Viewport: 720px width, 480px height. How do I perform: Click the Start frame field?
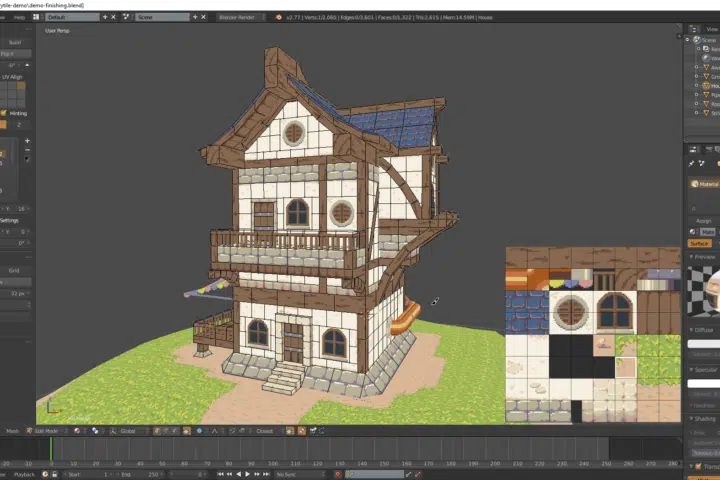[88, 474]
